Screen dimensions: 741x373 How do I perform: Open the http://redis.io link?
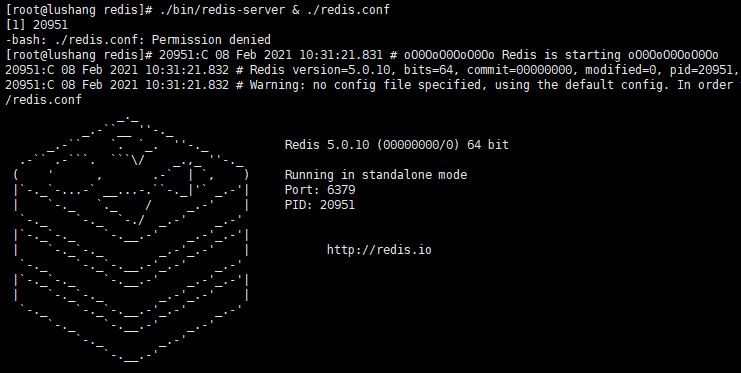pos(379,250)
